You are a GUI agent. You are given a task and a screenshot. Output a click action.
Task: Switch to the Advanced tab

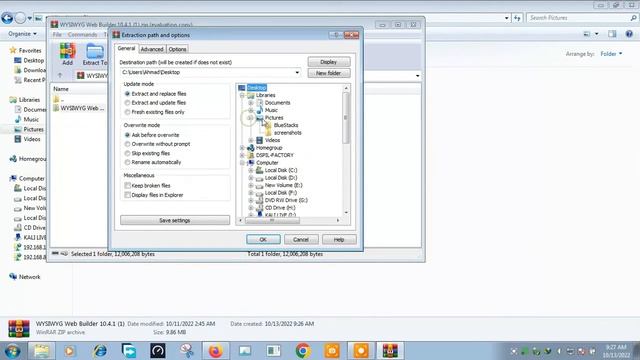(152, 49)
